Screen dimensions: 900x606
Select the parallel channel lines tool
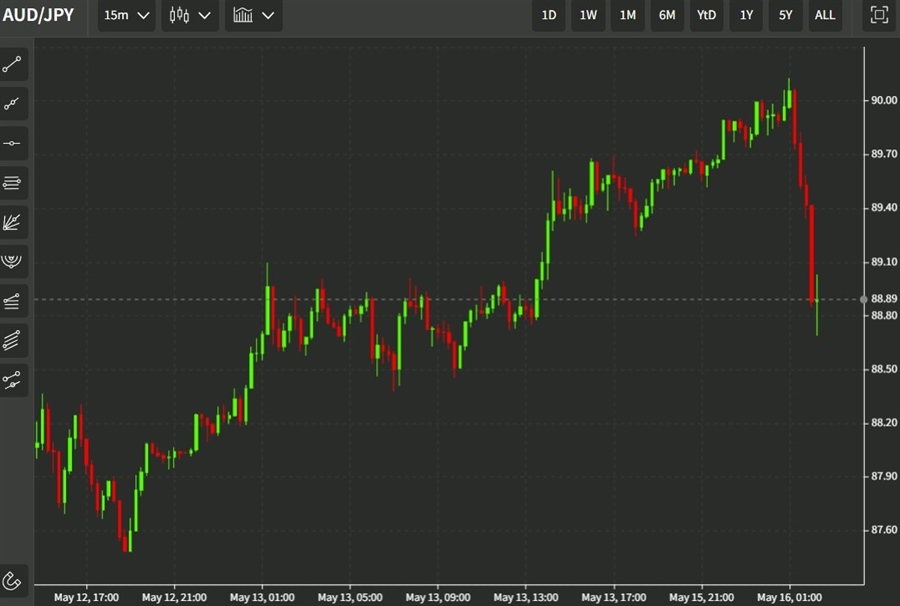click(x=12, y=340)
